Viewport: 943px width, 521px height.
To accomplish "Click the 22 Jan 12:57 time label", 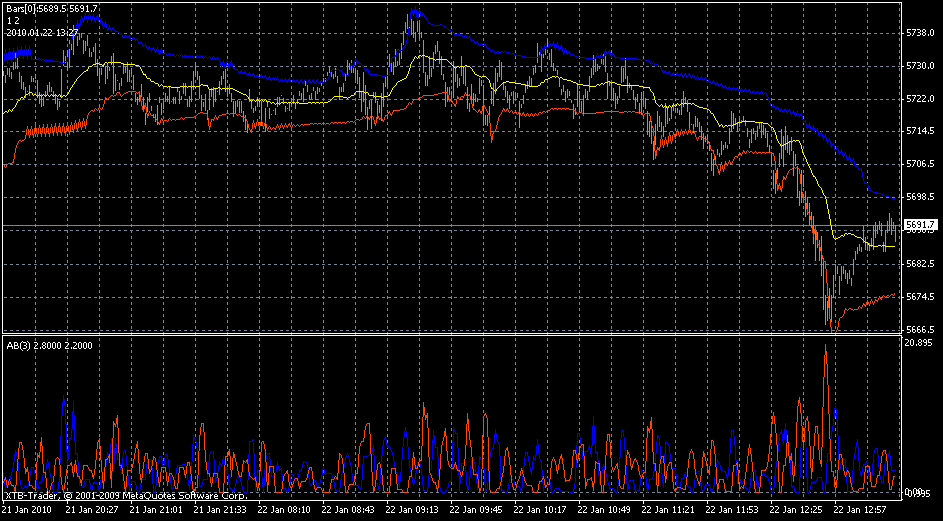I will 860,509.
